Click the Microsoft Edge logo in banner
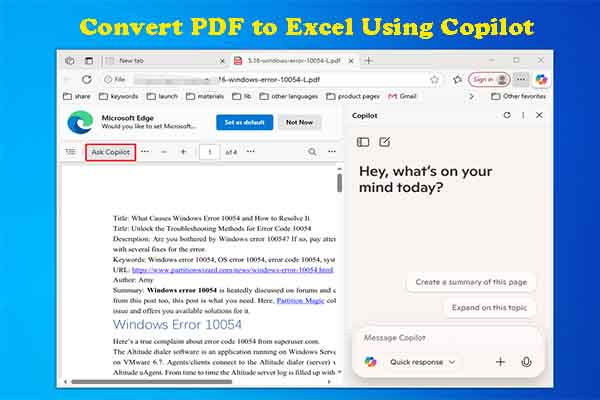Image resolution: width=600 pixels, height=400 pixels. [80, 122]
